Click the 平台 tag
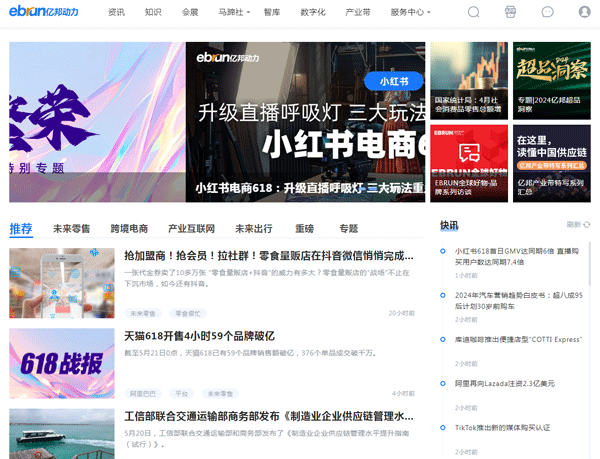This screenshot has width=600, height=459. point(181,393)
